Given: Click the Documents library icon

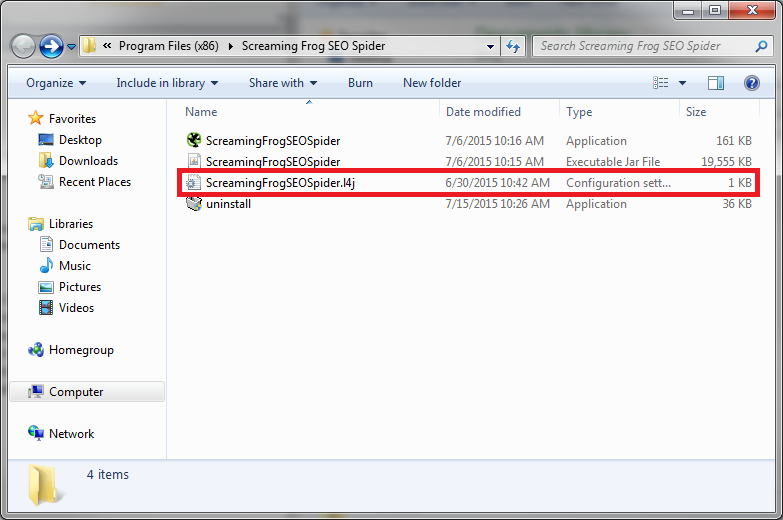Looking at the screenshot, I should [46, 245].
